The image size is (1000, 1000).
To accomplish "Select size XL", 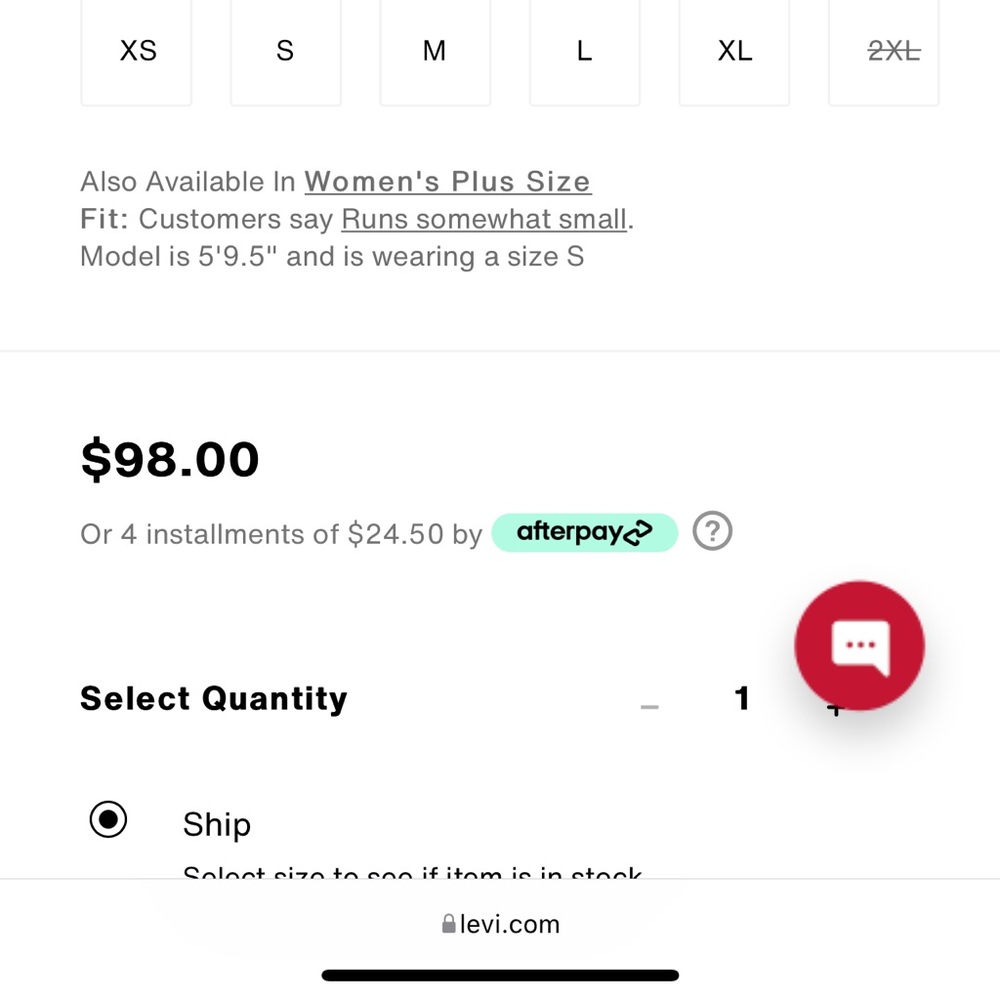I will [x=734, y=52].
